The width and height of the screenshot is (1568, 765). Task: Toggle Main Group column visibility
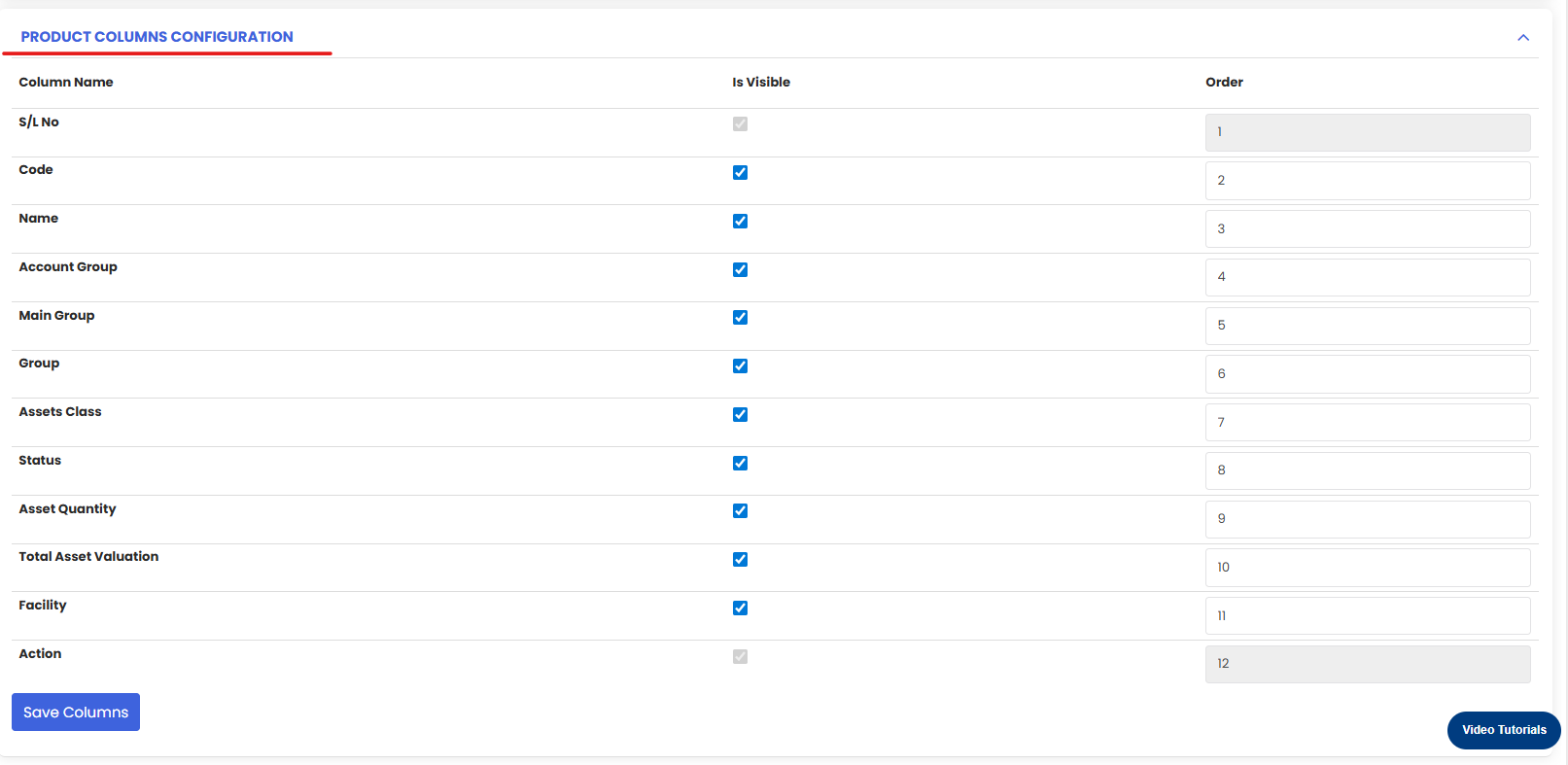pyautogui.click(x=740, y=317)
